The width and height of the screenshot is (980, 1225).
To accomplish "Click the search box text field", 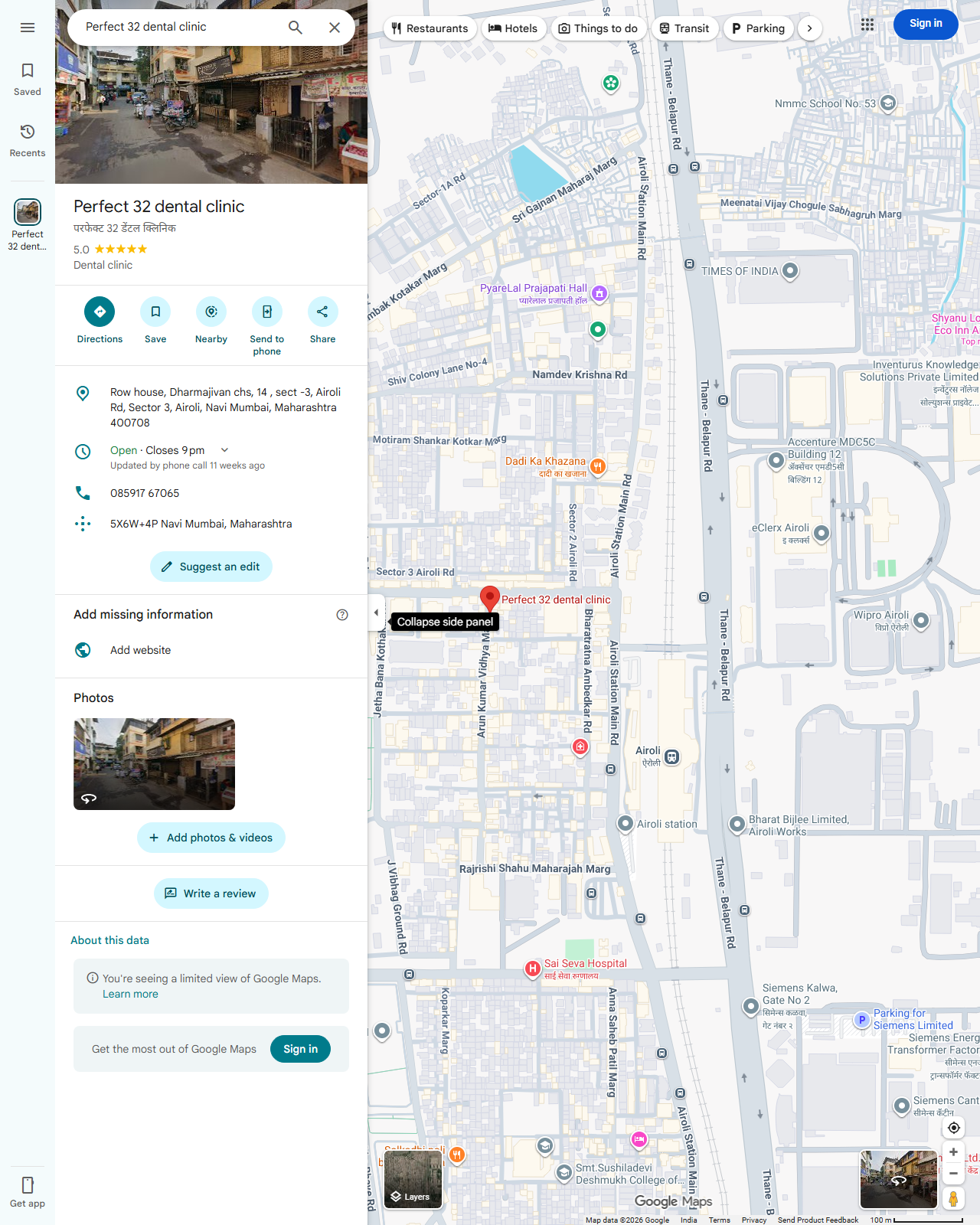I will click(176, 27).
